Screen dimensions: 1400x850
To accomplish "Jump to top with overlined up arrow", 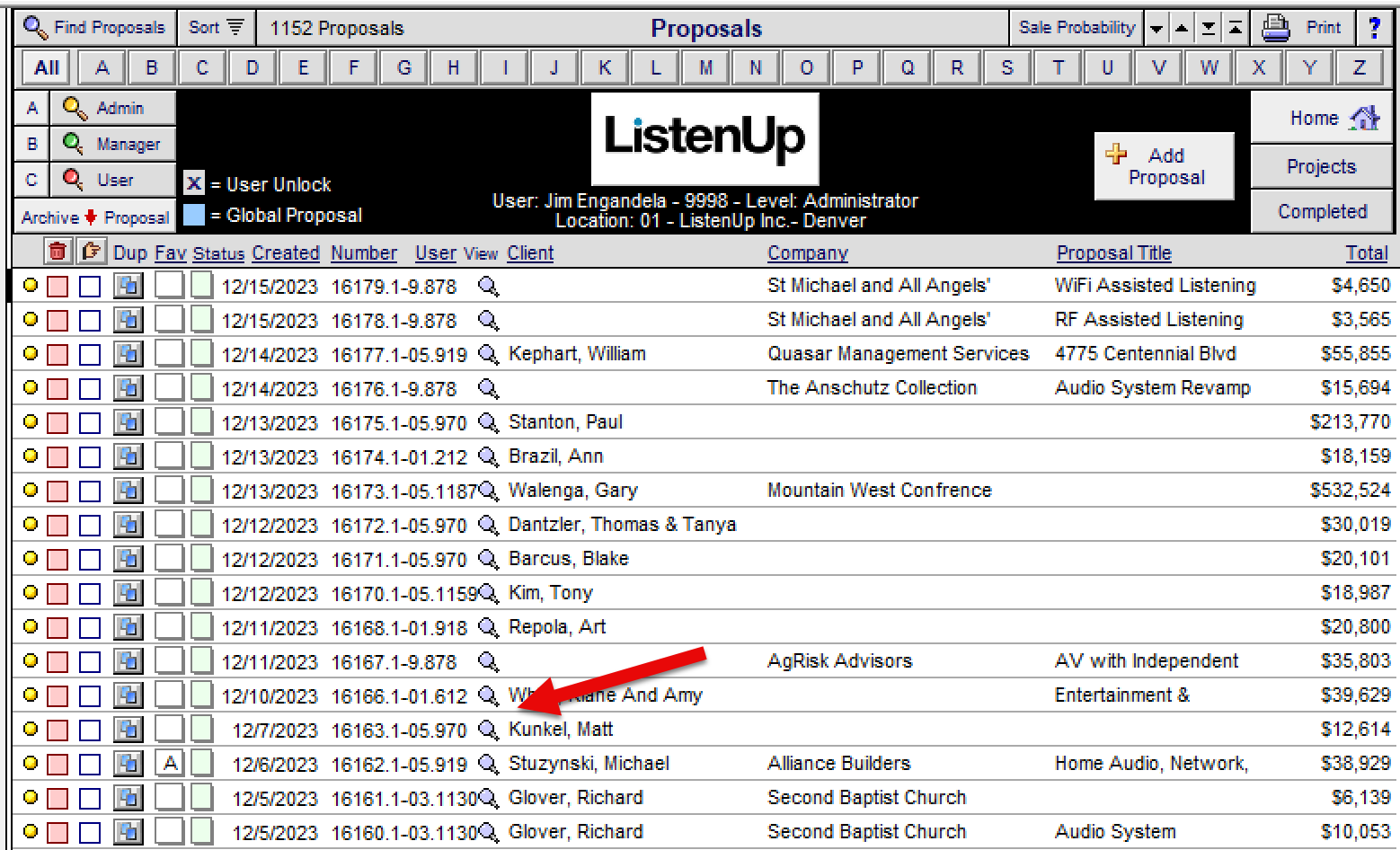I will (x=1236, y=29).
